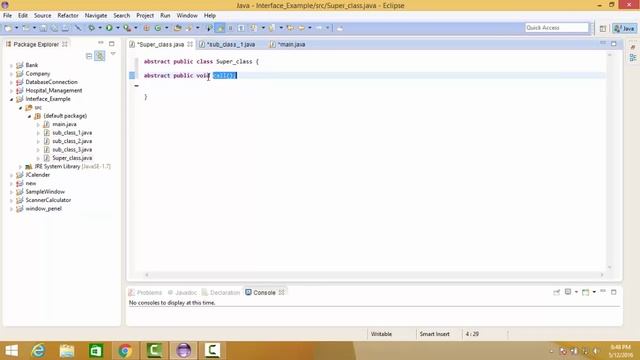Screen dimensions: 640x360
Task: Switch to the Problems tab
Action: click(145, 293)
